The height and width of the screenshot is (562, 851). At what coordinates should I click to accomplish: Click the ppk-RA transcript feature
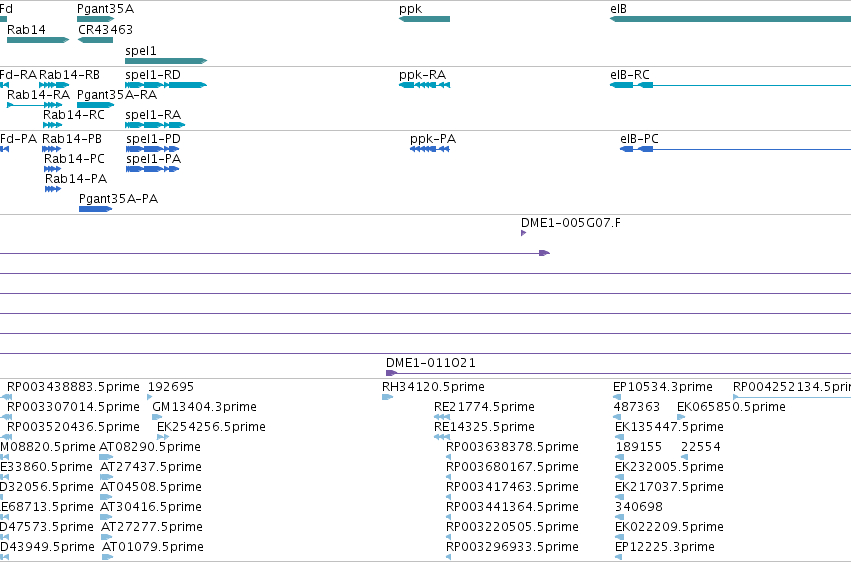click(x=424, y=85)
